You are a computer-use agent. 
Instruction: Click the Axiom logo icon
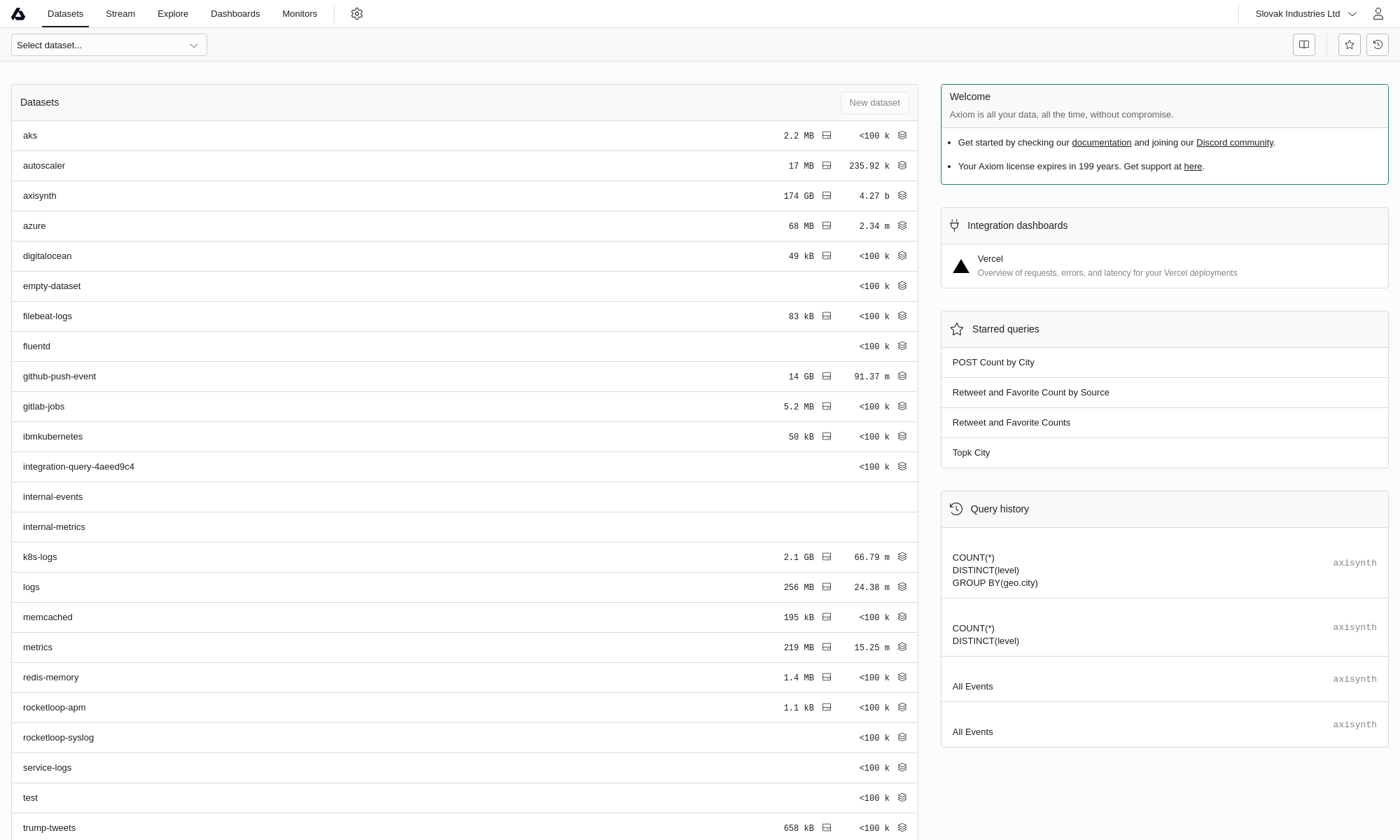pos(18,14)
